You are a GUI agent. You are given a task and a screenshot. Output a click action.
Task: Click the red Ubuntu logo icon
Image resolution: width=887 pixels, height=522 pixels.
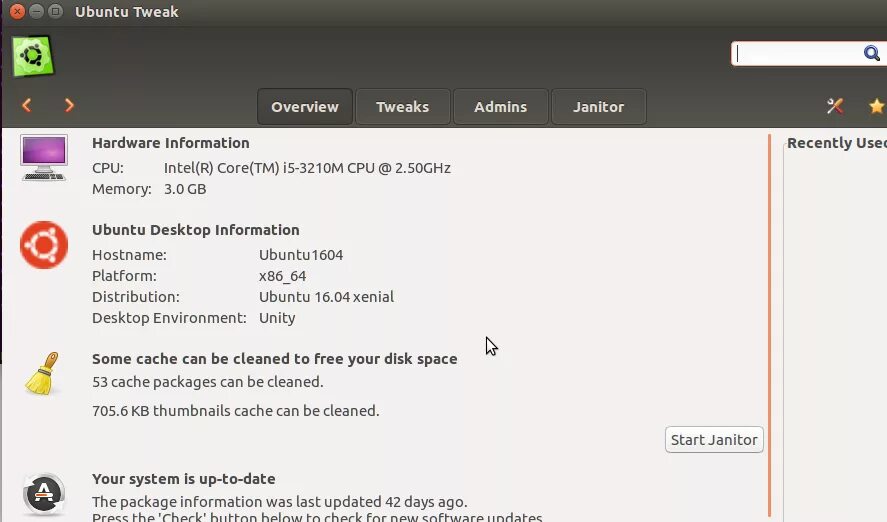pyautogui.click(x=44, y=245)
